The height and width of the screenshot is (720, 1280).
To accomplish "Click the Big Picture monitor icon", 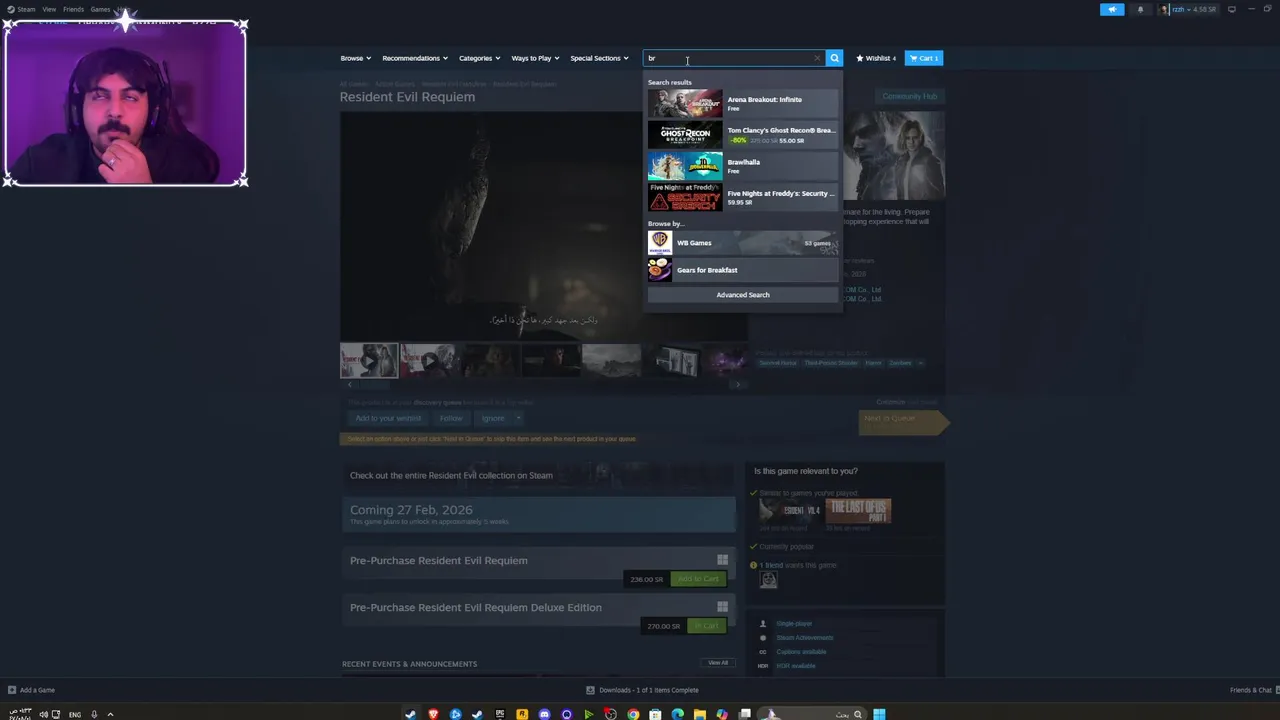I will pos(1232,9).
